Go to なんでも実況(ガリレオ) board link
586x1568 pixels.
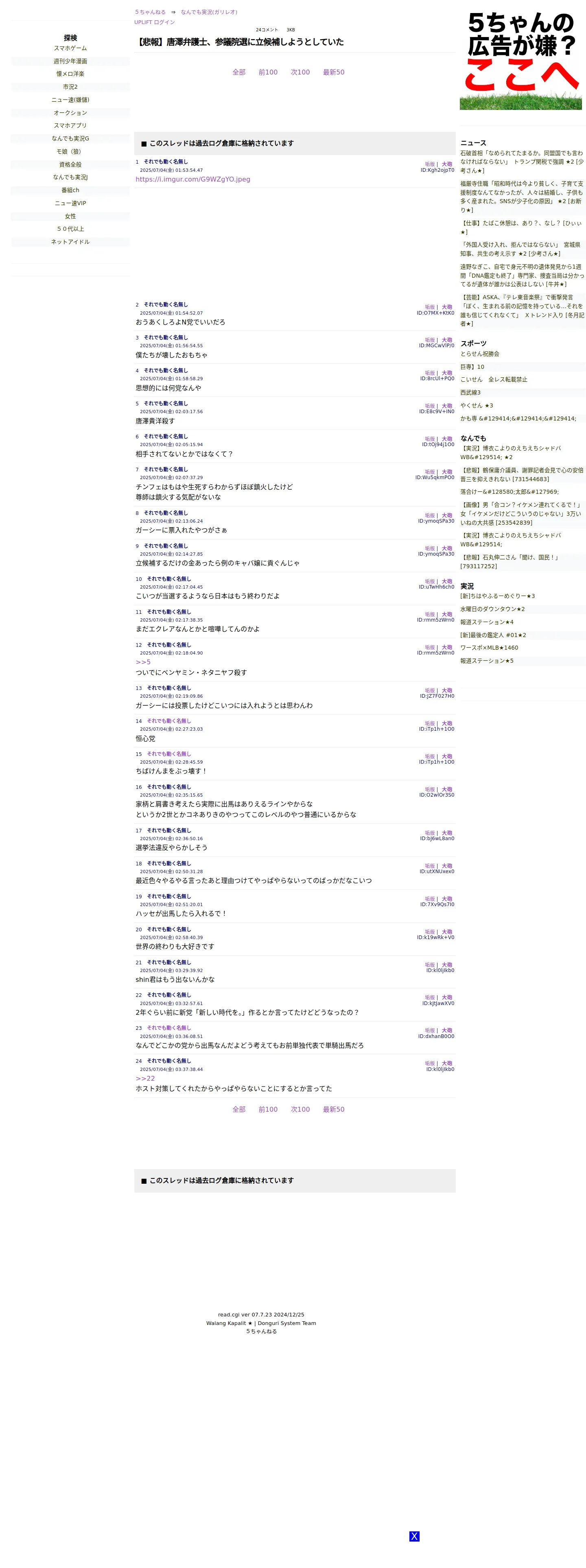pyautogui.click(x=209, y=12)
